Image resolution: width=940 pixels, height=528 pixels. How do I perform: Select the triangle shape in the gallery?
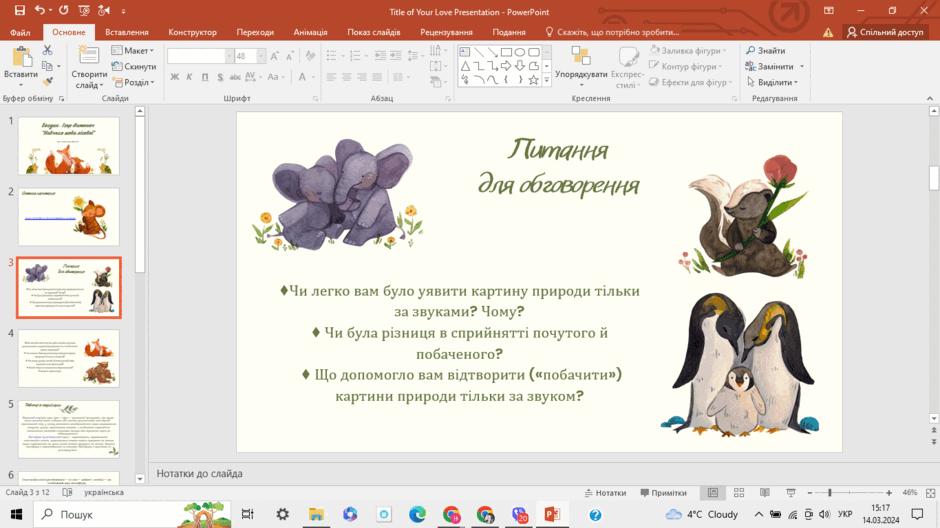(x=465, y=65)
